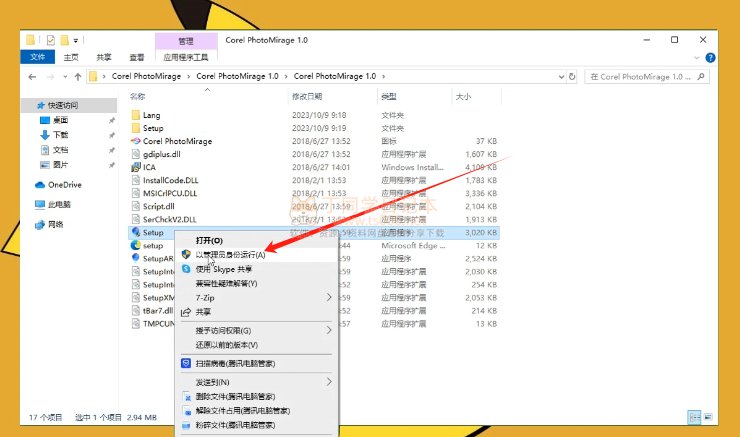
Task: Expand the ribbon with the chevron
Action: pyautogui.click(x=697, y=58)
